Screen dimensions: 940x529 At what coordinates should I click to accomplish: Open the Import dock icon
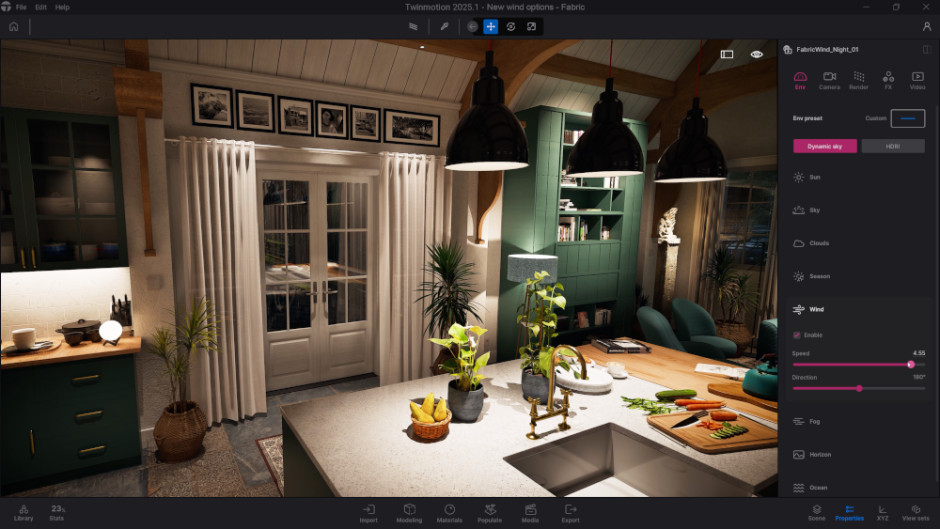click(369, 512)
